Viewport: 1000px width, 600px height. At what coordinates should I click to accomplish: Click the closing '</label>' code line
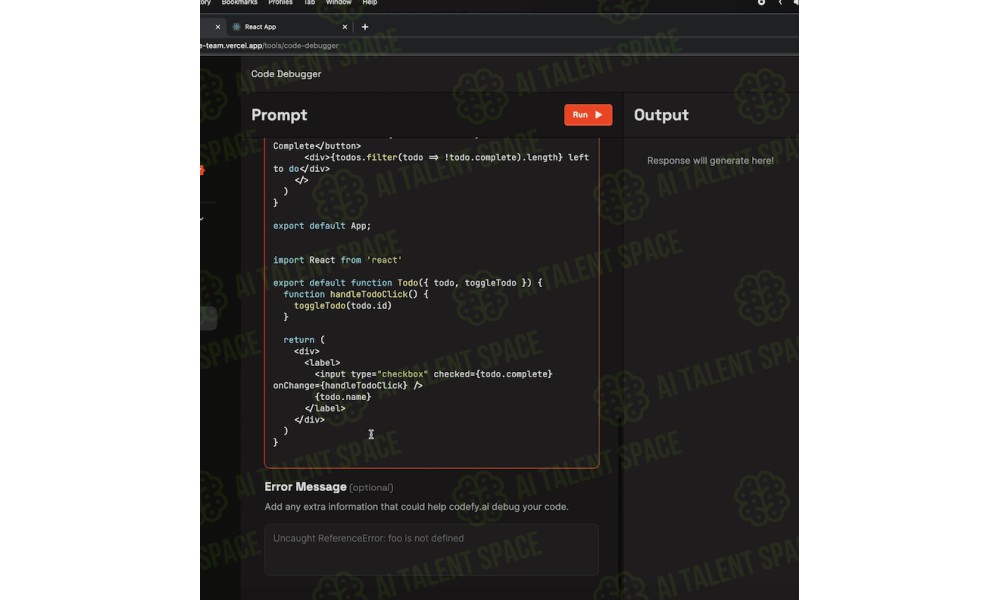(x=325, y=409)
